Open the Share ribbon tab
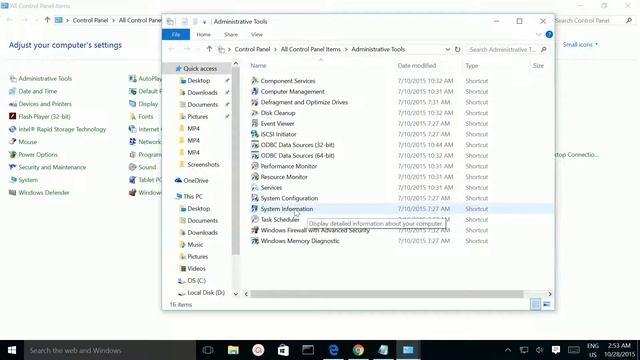This screenshot has height=360, width=640. (x=231, y=35)
